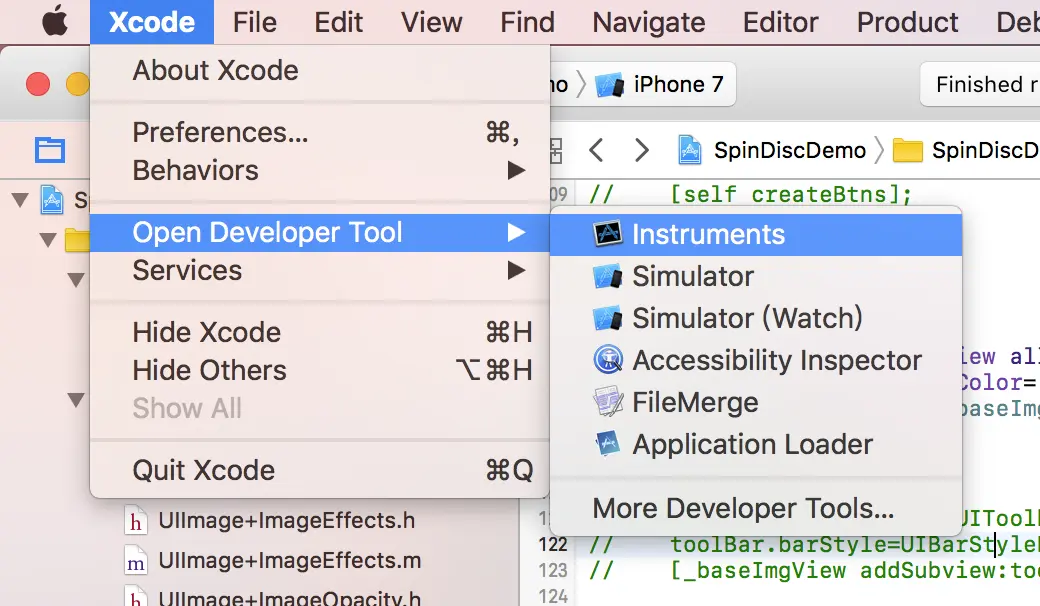Click the Simulator icon in submenu
1040x606 pixels.
608,276
